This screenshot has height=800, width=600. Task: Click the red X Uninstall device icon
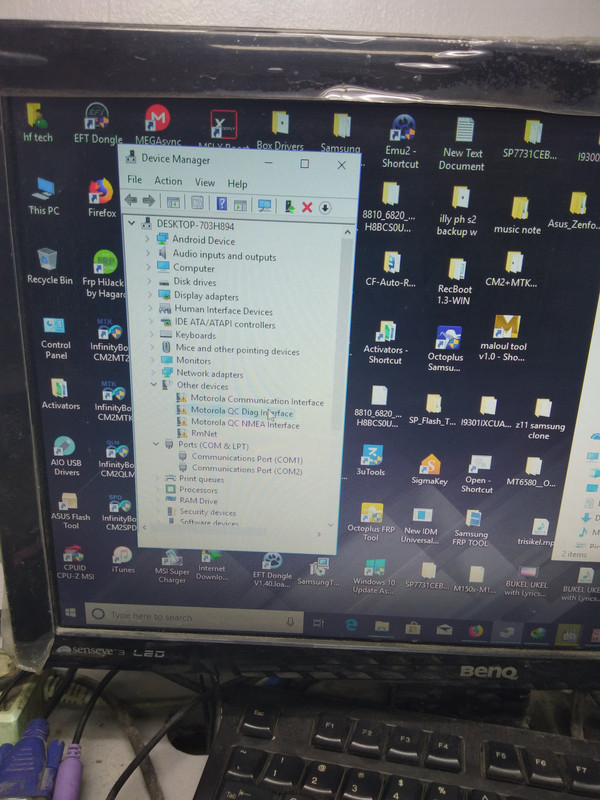click(307, 207)
